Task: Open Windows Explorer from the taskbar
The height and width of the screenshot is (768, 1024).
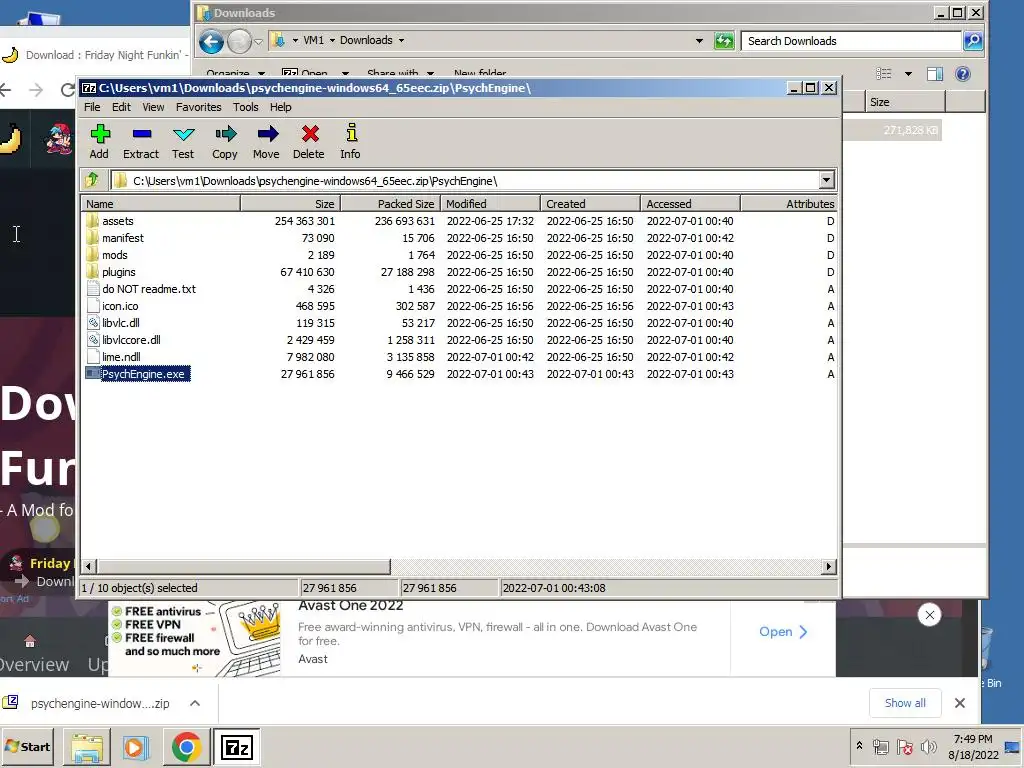Action: (87, 747)
